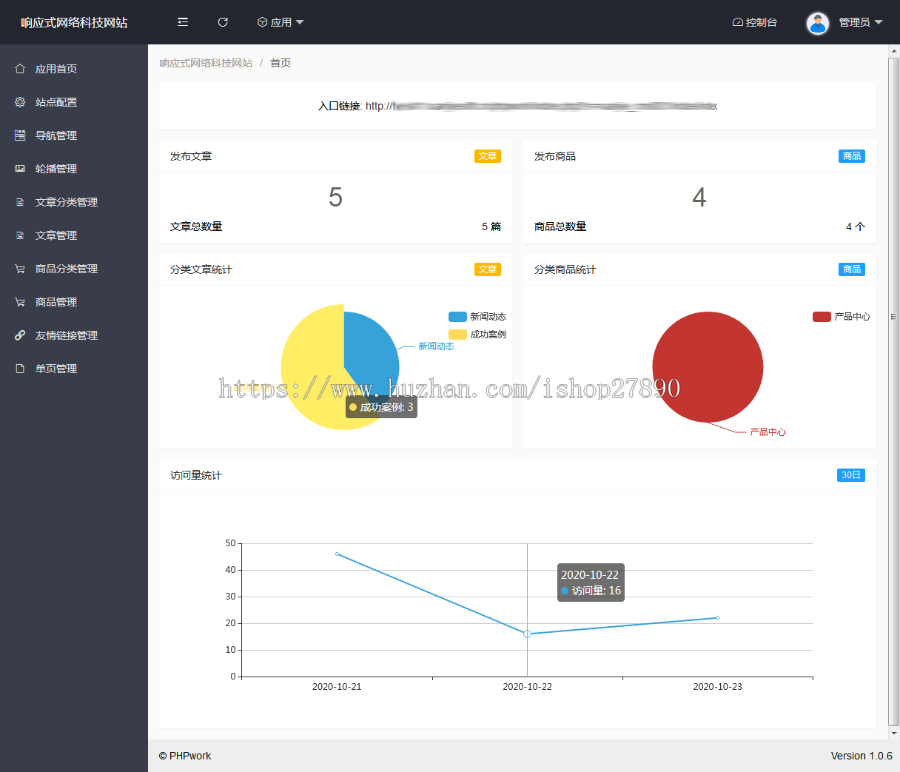Click the 商品 badge on 分类商品统计 card

coord(851,269)
